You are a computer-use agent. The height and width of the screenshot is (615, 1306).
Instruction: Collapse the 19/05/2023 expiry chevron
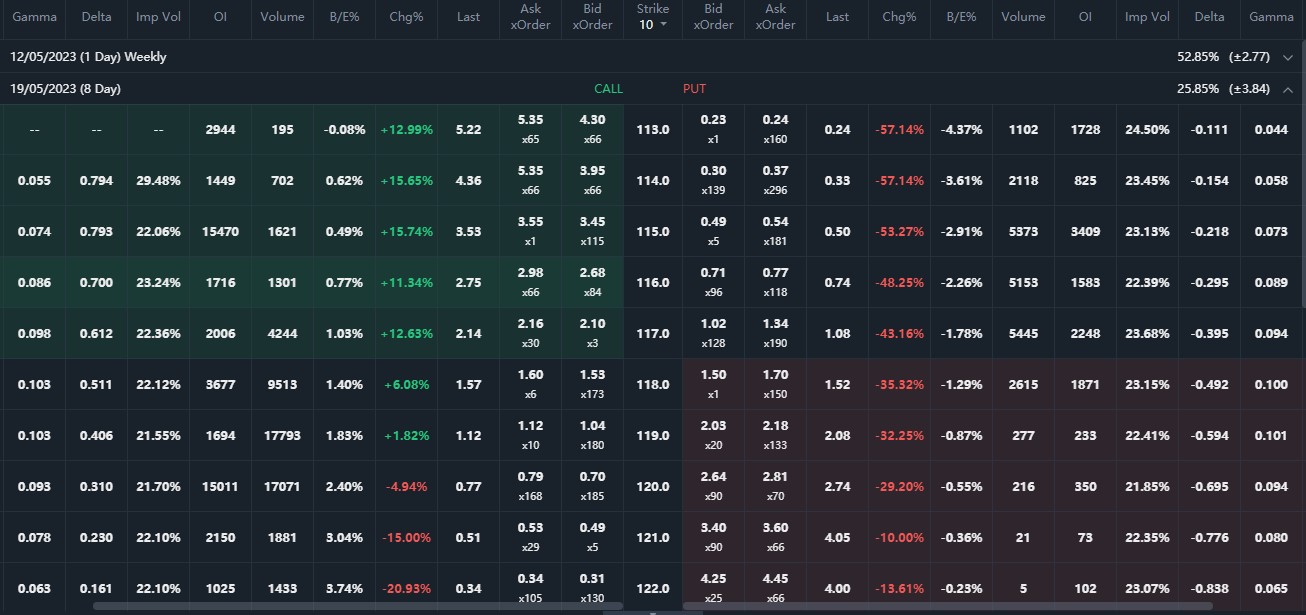click(1288, 89)
